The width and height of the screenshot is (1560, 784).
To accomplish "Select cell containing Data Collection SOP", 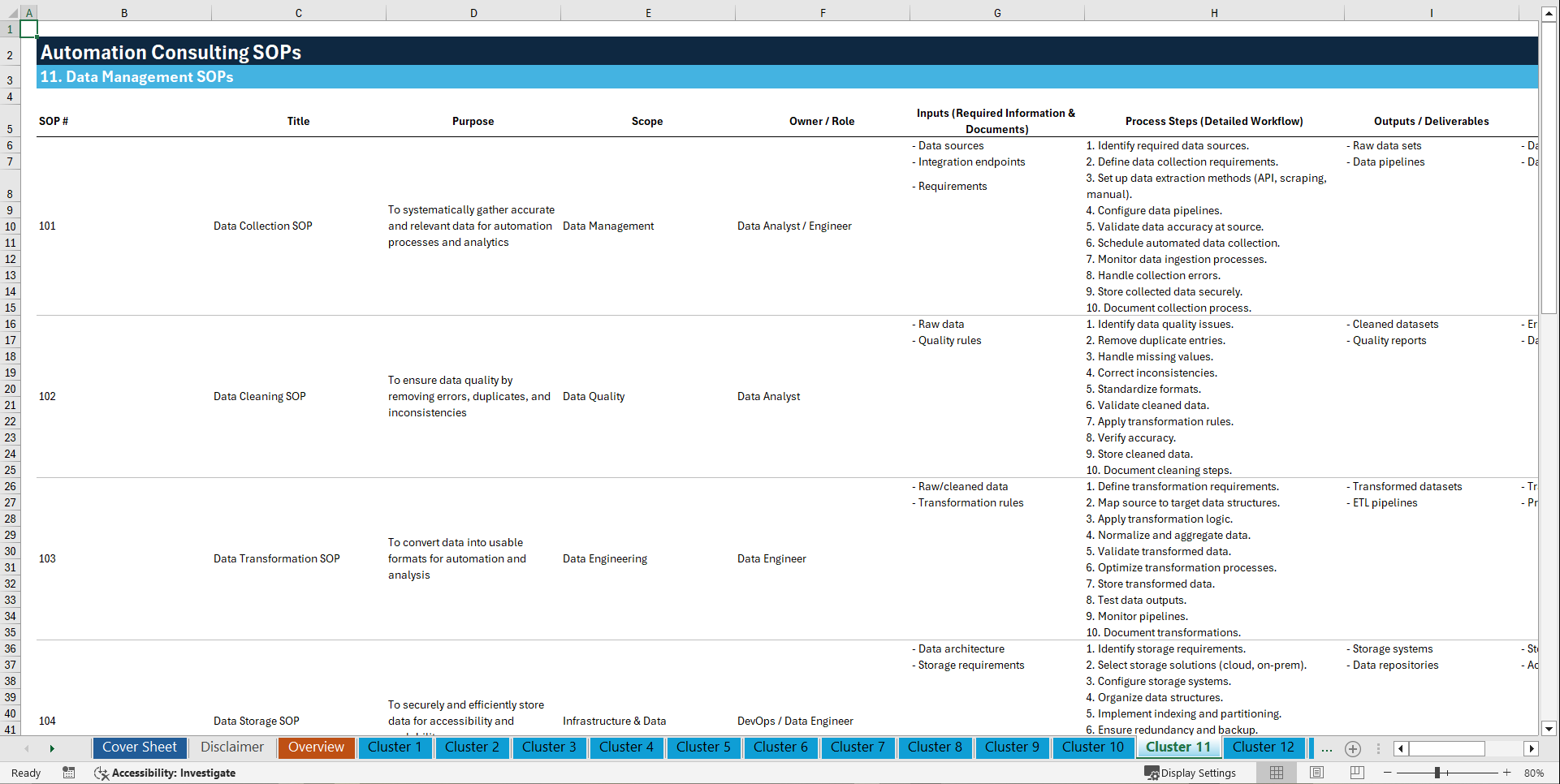I will pyautogui.click(x=262, y=226).
